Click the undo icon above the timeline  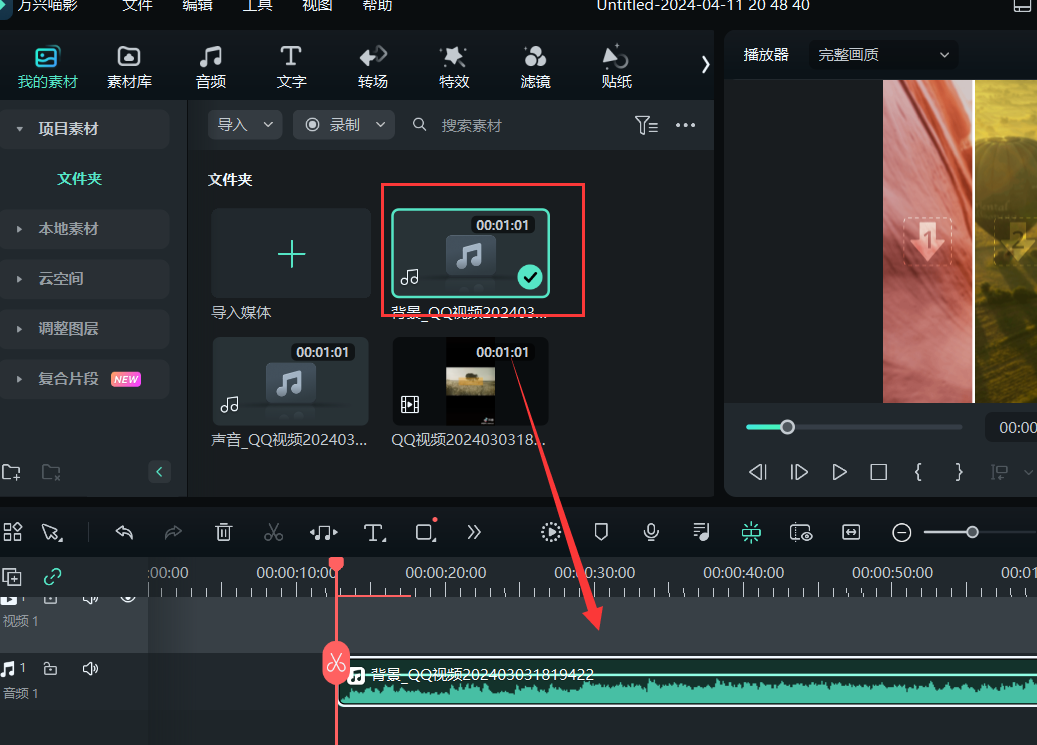pyautogui.click(x=124, y=532)
